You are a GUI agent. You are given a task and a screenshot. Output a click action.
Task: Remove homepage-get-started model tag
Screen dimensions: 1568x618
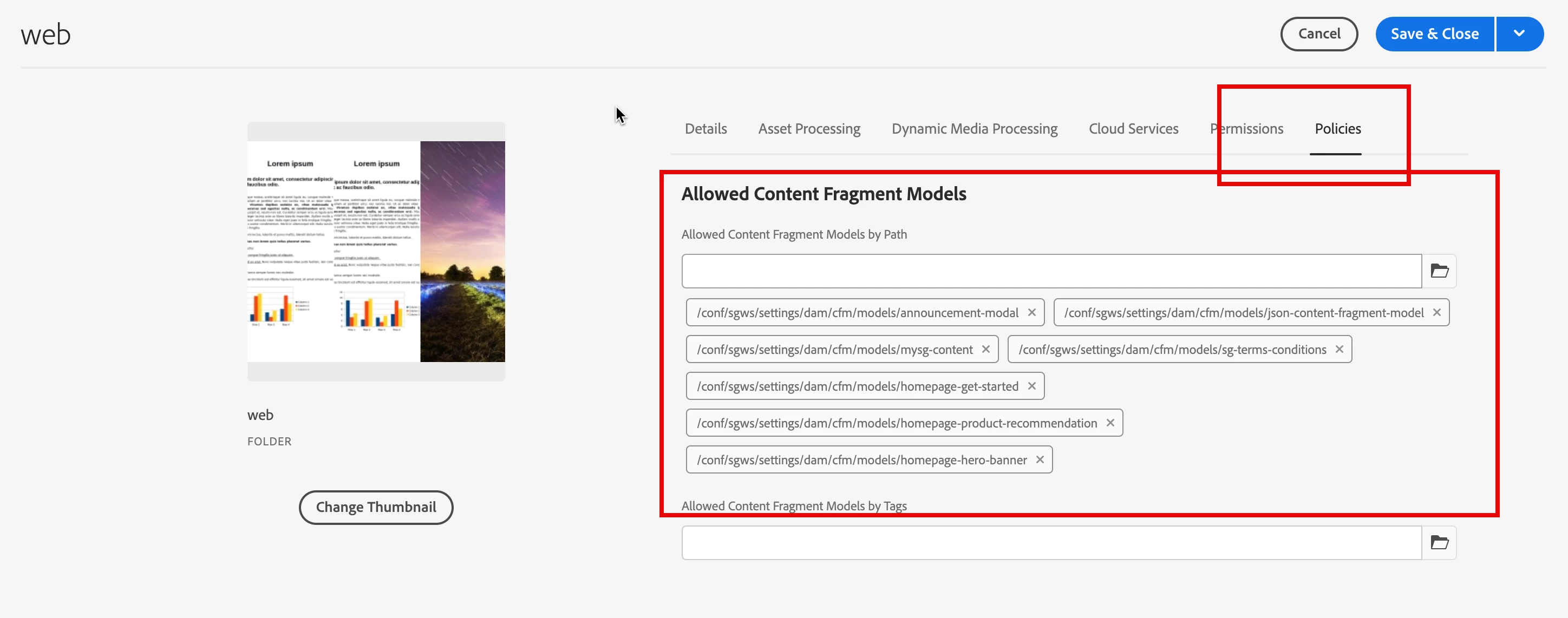(1032, 386)
